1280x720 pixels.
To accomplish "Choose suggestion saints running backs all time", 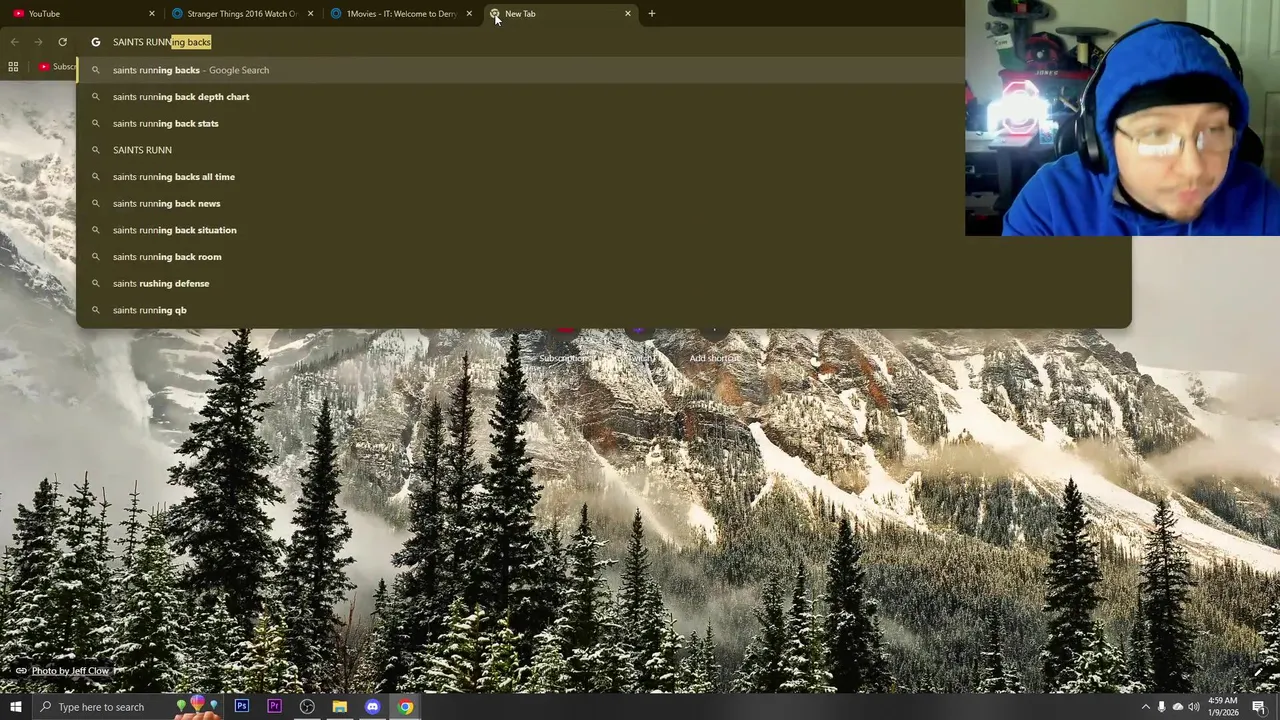I will point(603,177).
